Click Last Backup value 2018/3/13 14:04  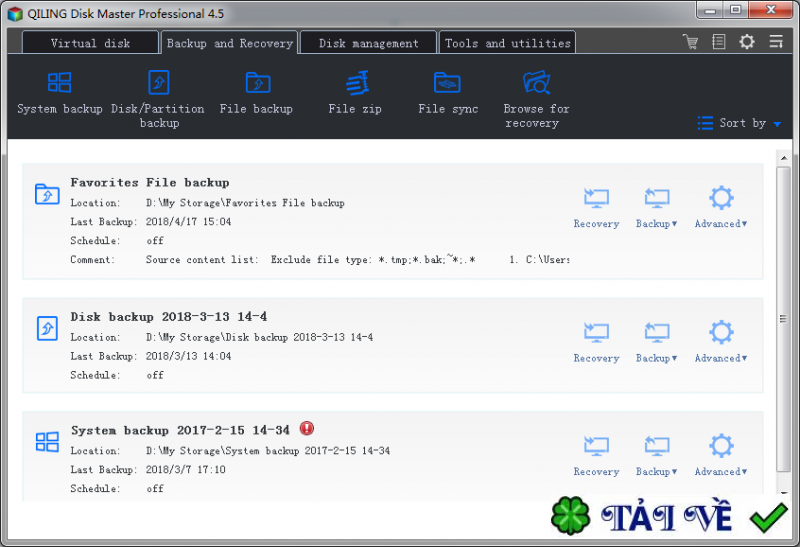tap(188, 356)
